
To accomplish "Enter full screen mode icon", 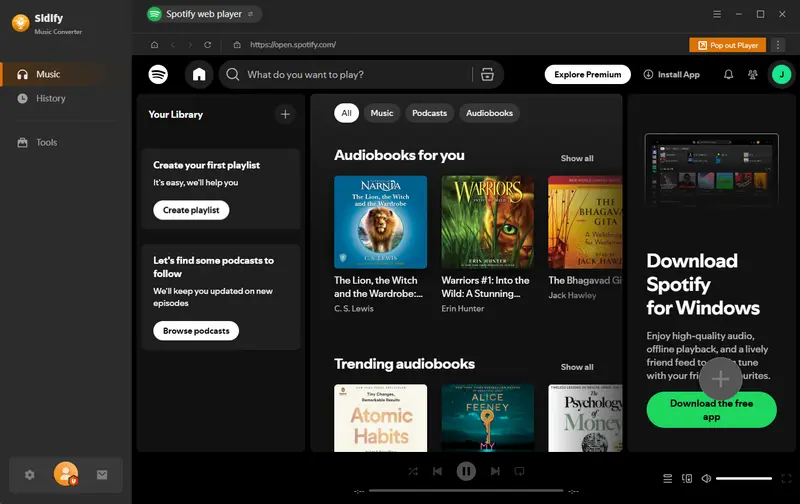I will pos(786,478).
